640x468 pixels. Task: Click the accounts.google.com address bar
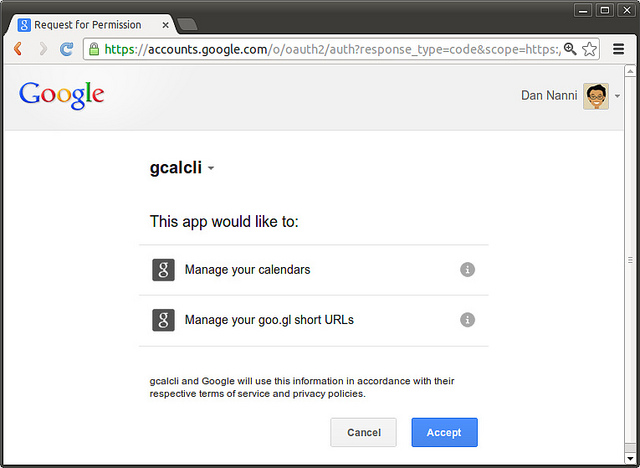[330, 48]
